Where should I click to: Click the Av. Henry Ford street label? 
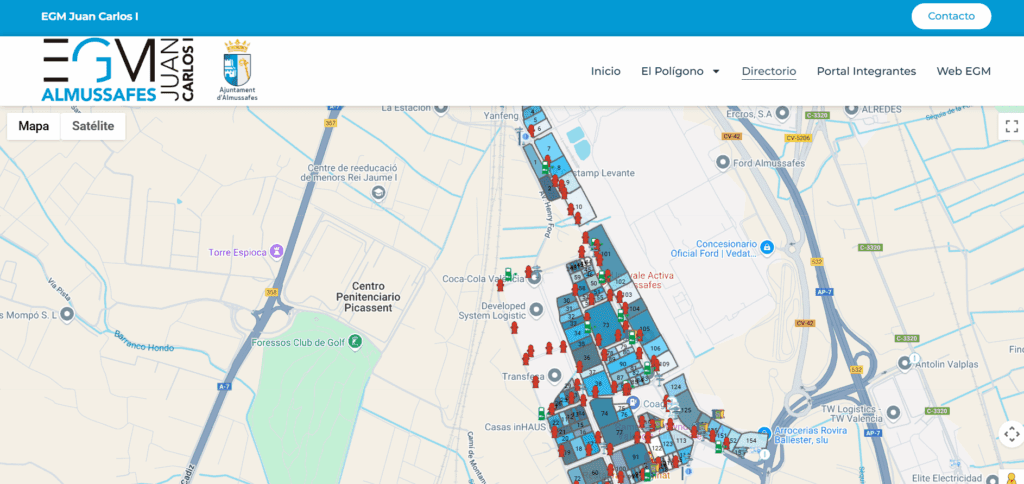pos(549,216)
